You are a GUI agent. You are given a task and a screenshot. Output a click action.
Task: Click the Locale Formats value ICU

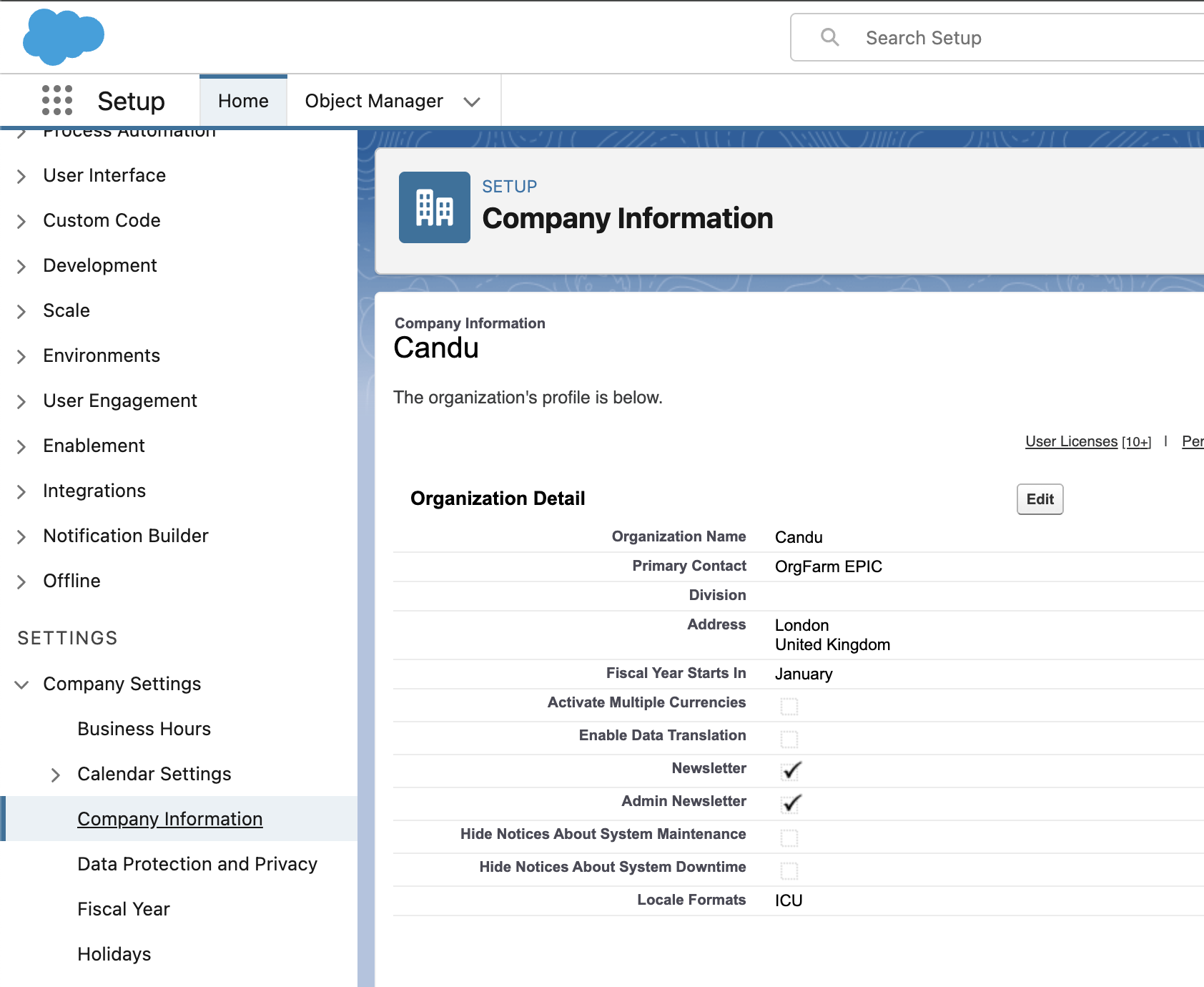coord(789,900)
